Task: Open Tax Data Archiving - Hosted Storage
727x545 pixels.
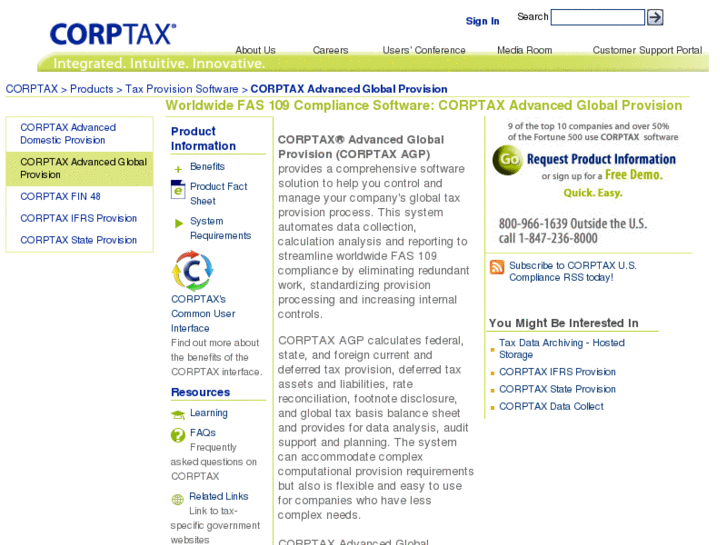Action: coord(561,348)
